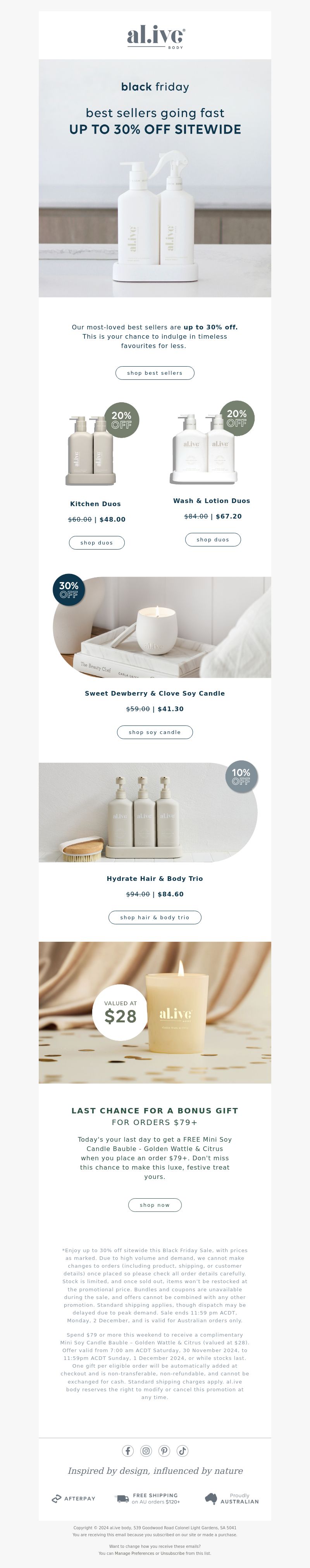The width and height of the screenshot is (310, 1568).
Task: Open the Pinterest social icon
Action: click(164, 1451)
